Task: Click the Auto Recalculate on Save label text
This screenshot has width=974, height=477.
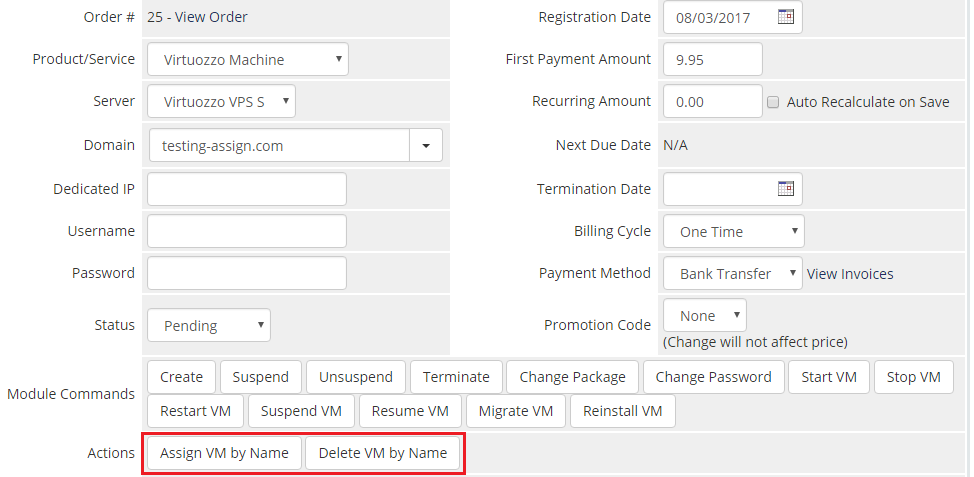Action: [868, 102]
